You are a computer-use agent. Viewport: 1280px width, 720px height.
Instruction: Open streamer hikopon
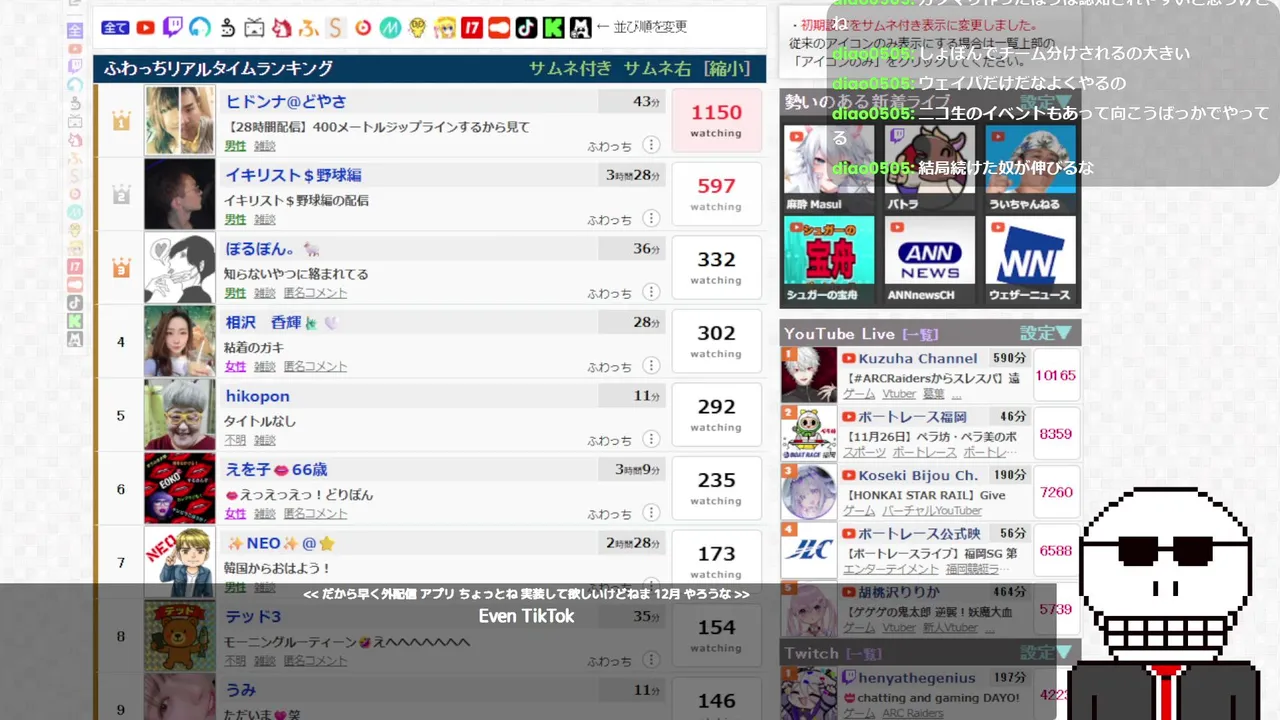pos(257,396)
